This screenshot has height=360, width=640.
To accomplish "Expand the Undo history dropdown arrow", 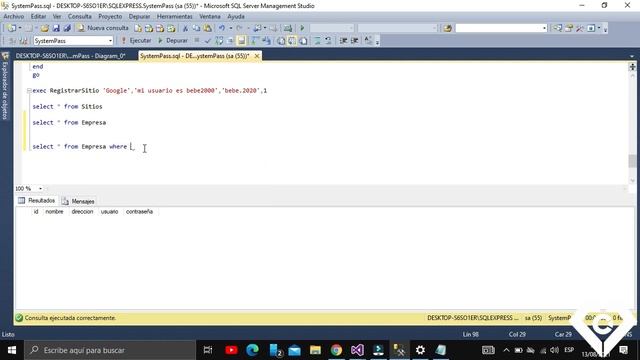I will 230,28.
